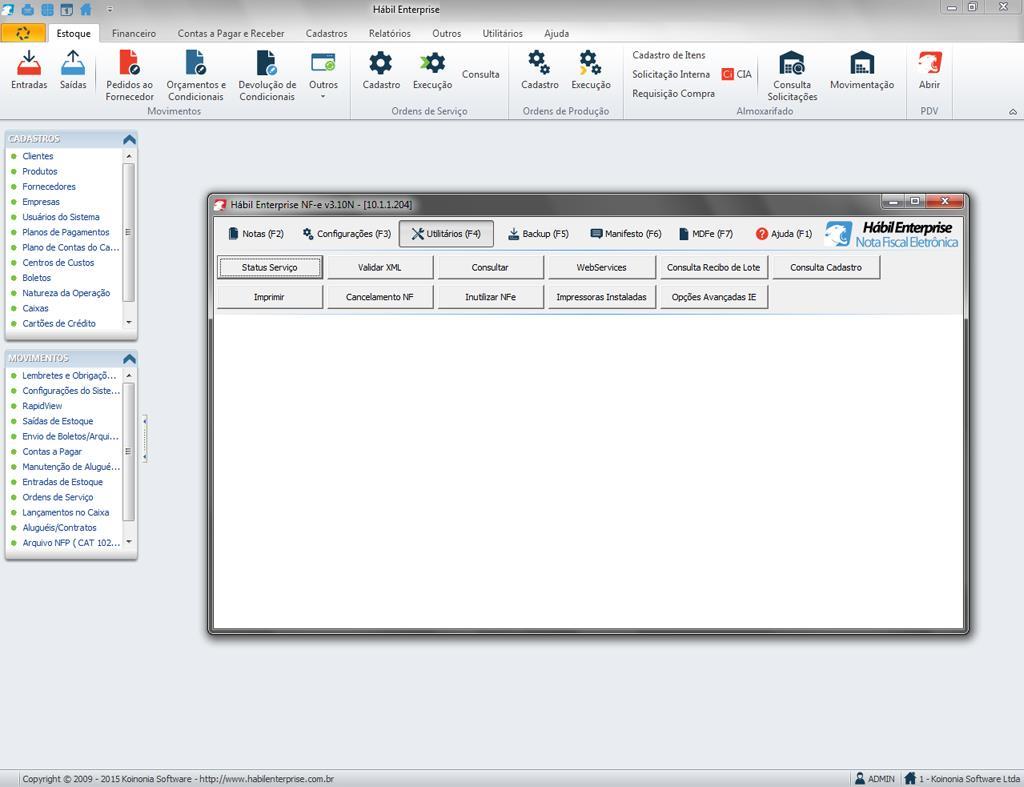Open Ordens de Serviço Execução
The height and width of the screenshot is (787, 1024).
click(x=432, y=71)
